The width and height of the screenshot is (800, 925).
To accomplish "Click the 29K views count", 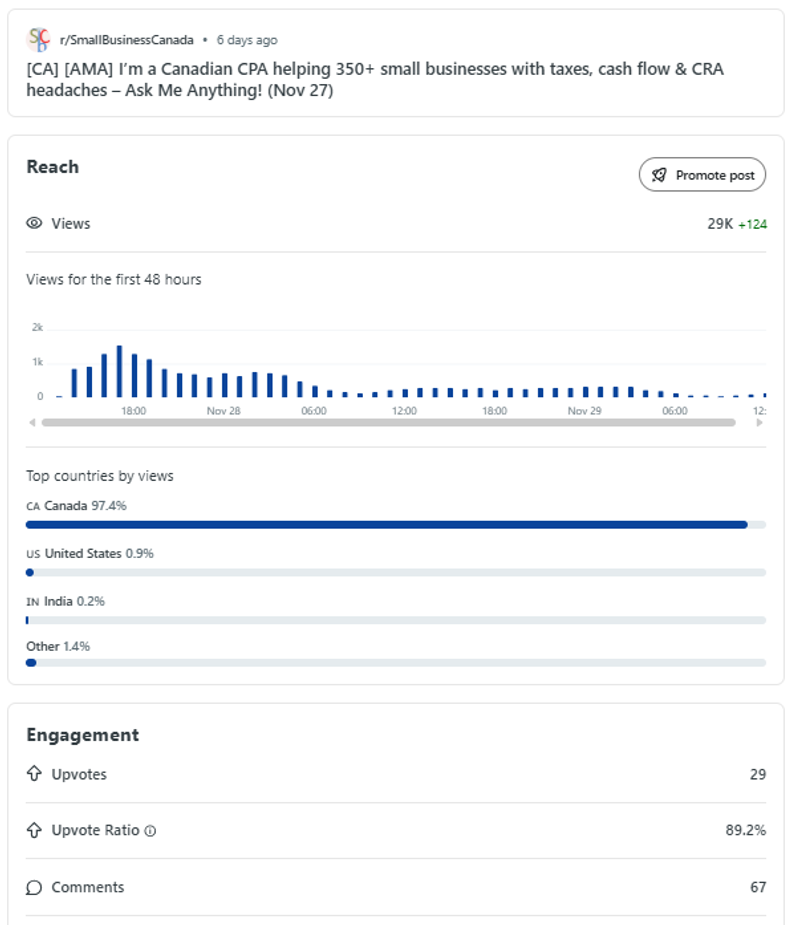I will tap(720, 224).
